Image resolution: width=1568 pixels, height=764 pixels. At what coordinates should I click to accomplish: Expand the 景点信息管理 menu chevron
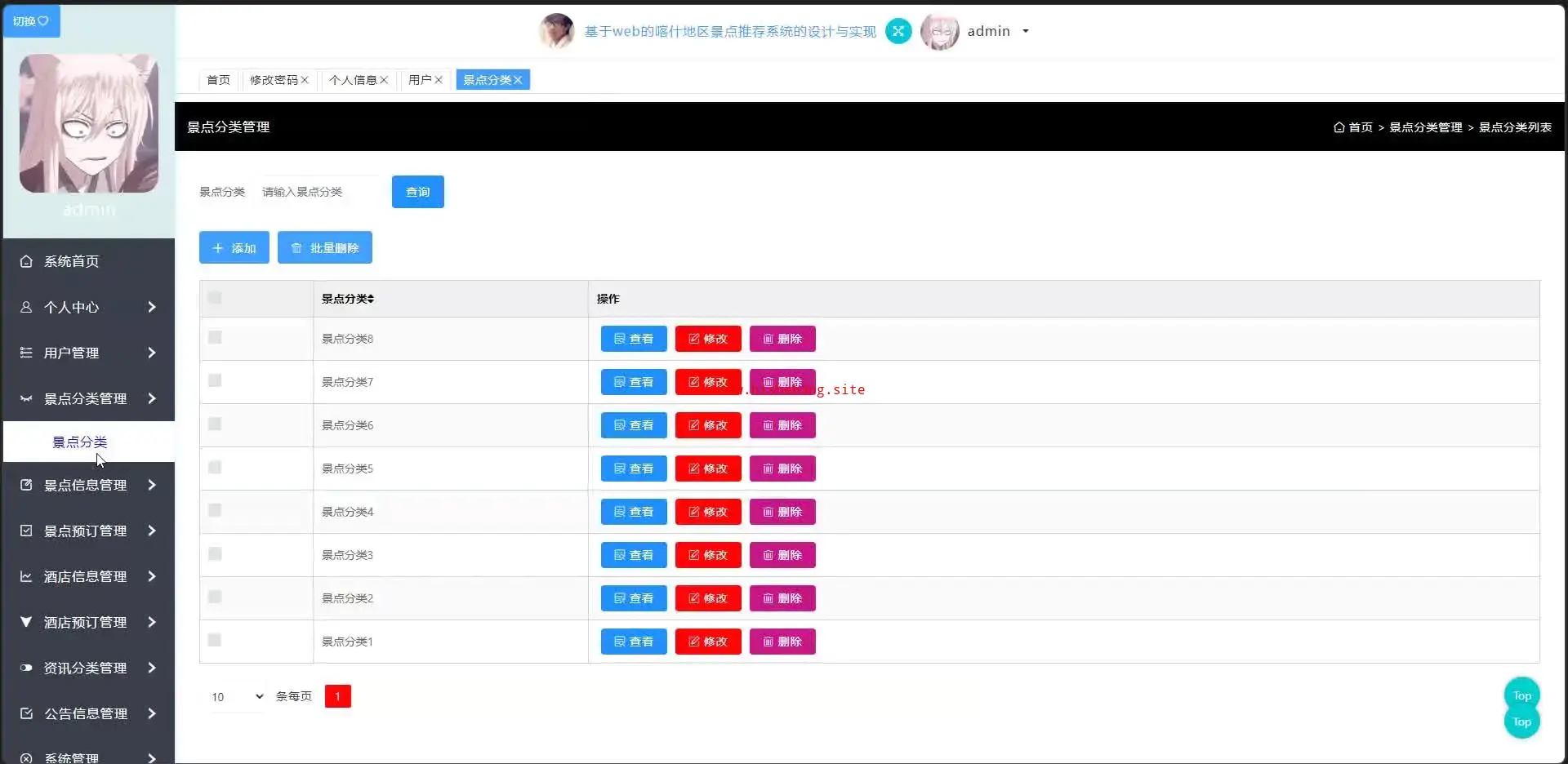coord(152,485)
